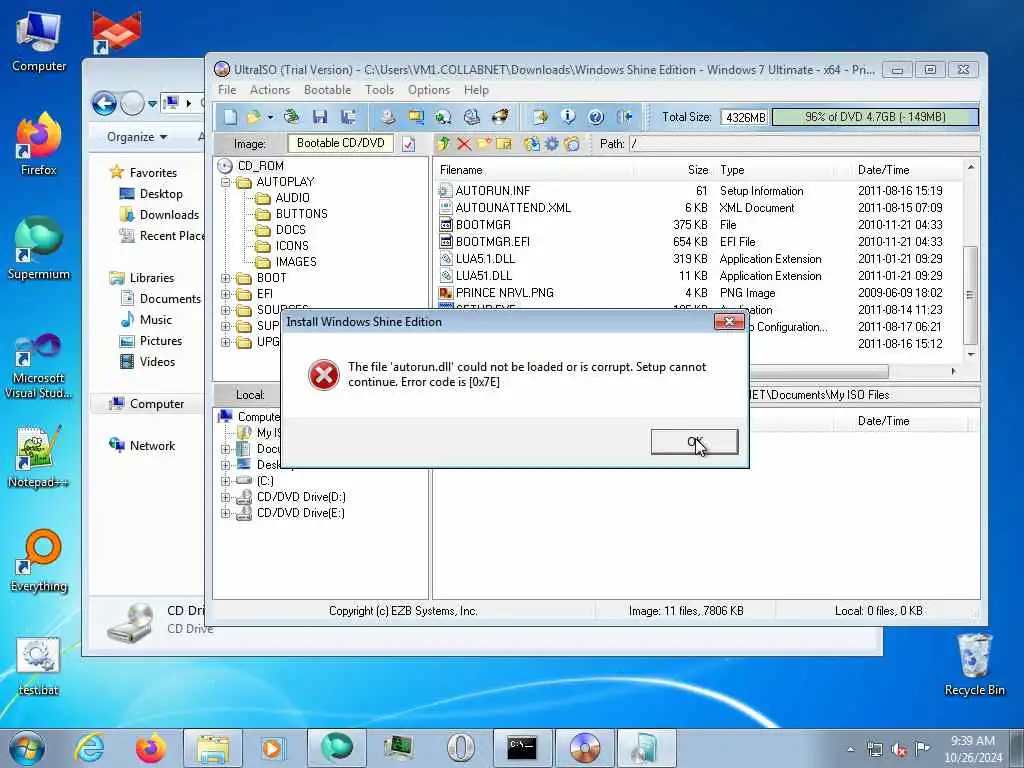Click the image file list vertical scrollbar
Screen dimensions: 1024x768
[970, 295]
